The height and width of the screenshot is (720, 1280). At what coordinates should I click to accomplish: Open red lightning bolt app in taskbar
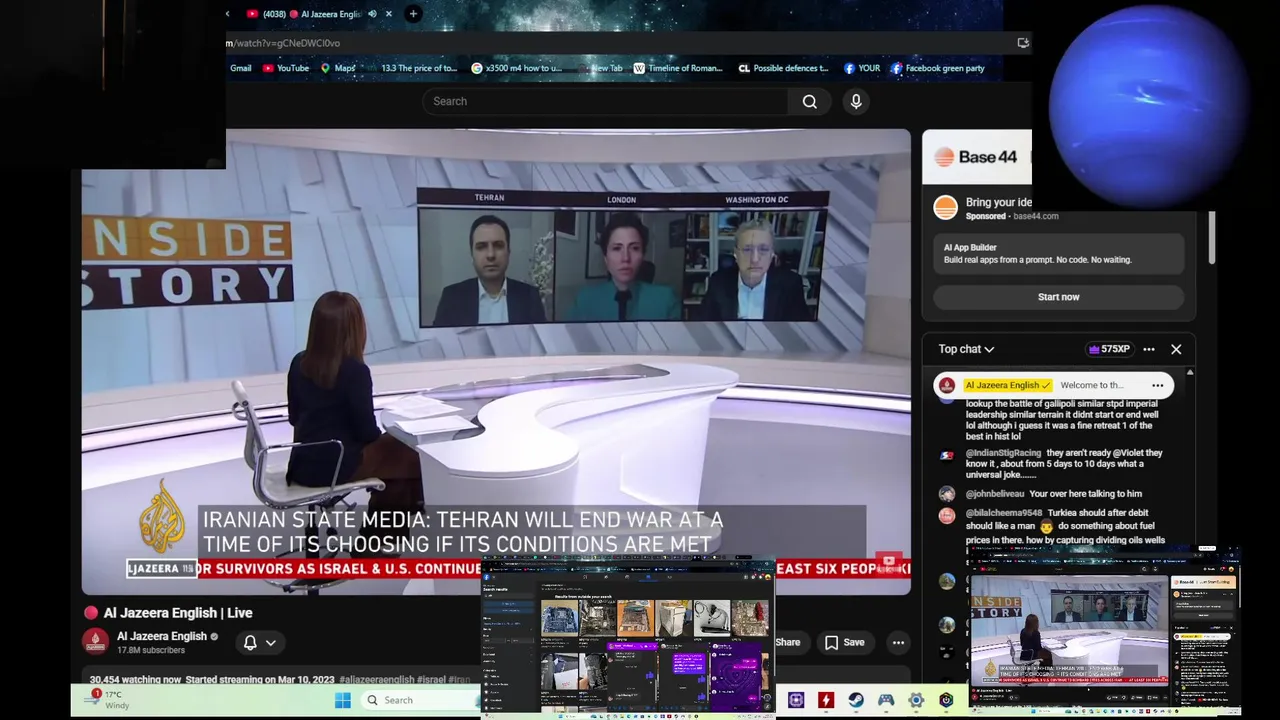(826, 700)
